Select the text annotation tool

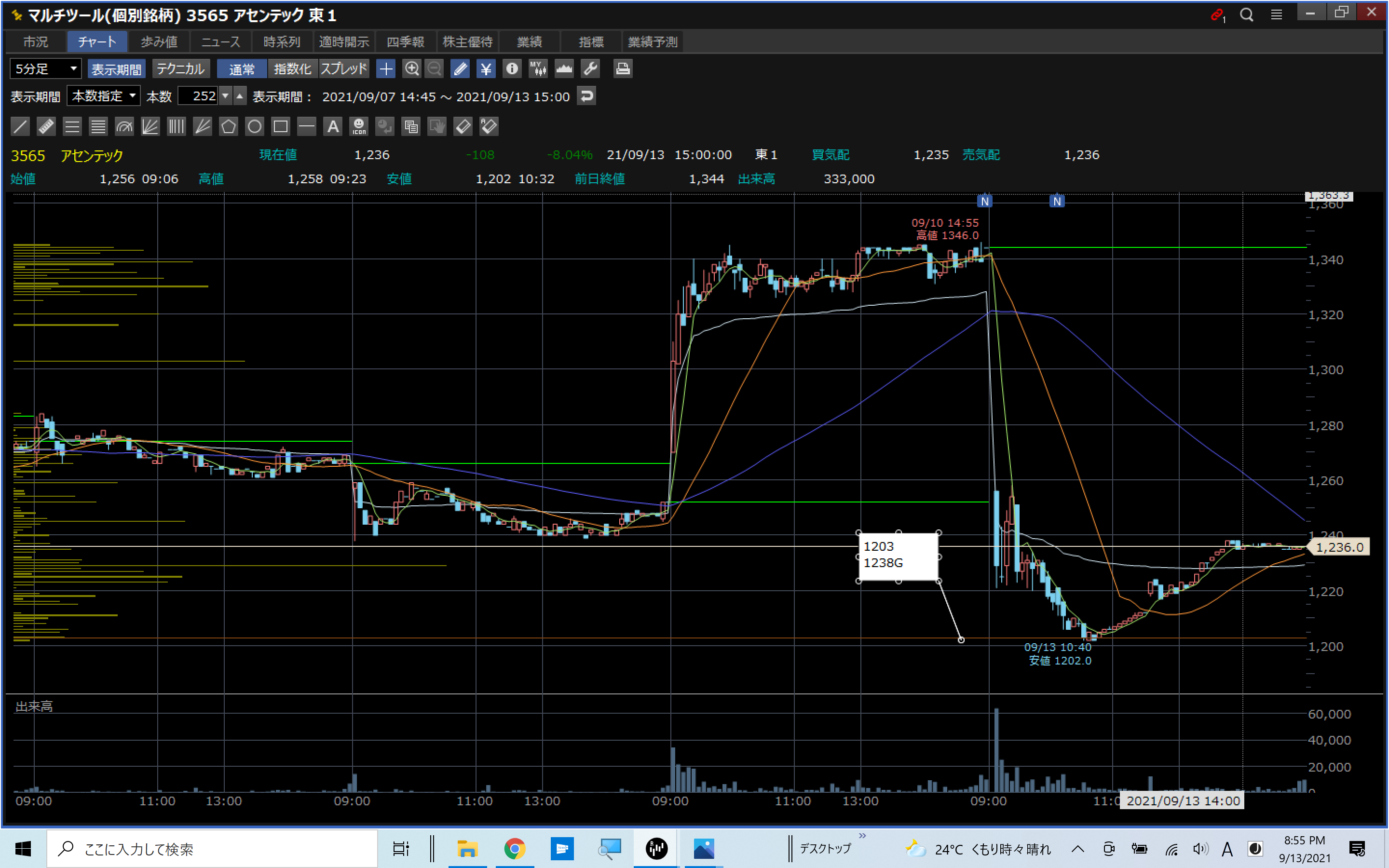[332, 126]
